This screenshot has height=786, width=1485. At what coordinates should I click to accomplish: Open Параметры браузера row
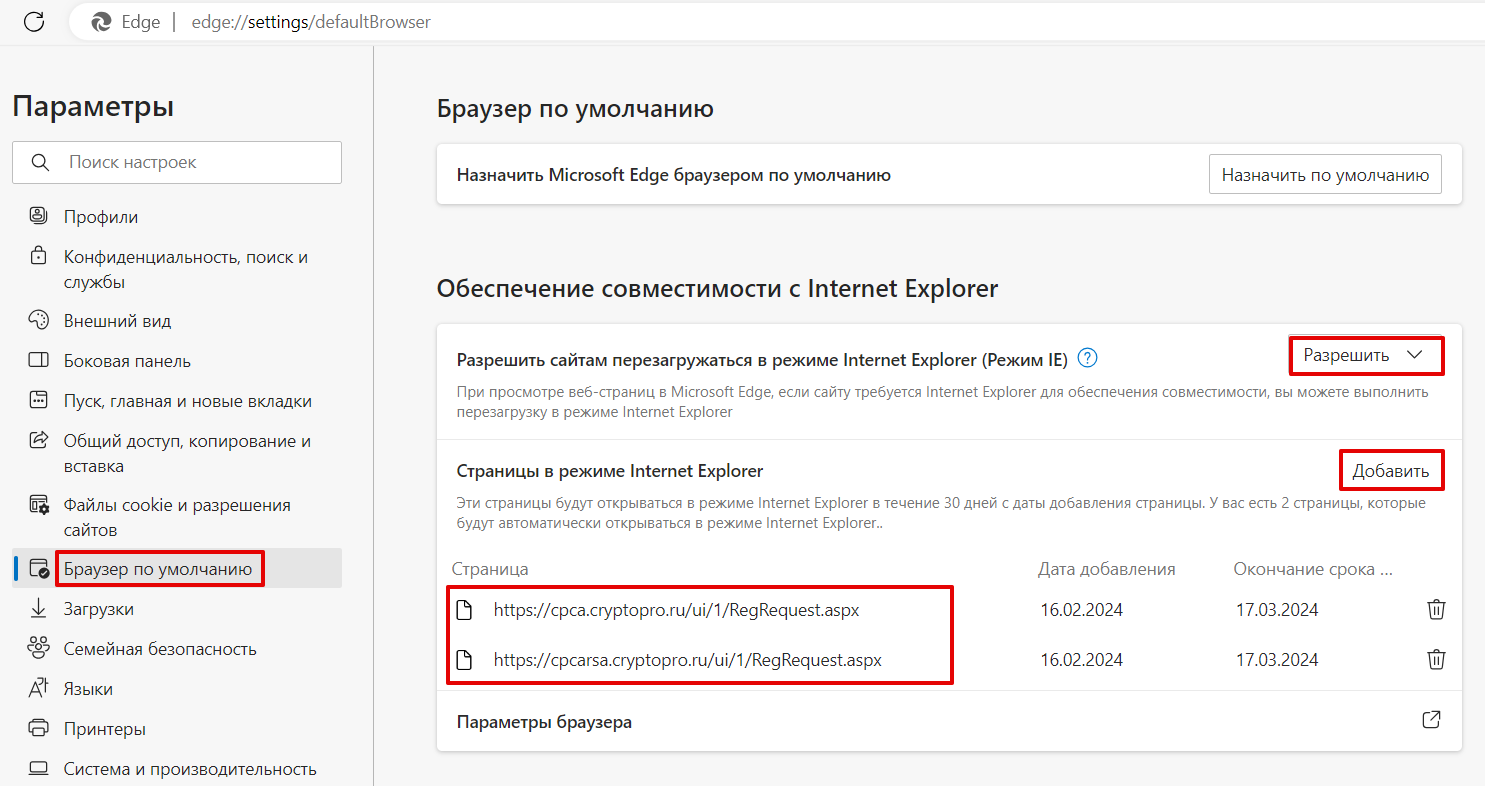pos(949,721)
